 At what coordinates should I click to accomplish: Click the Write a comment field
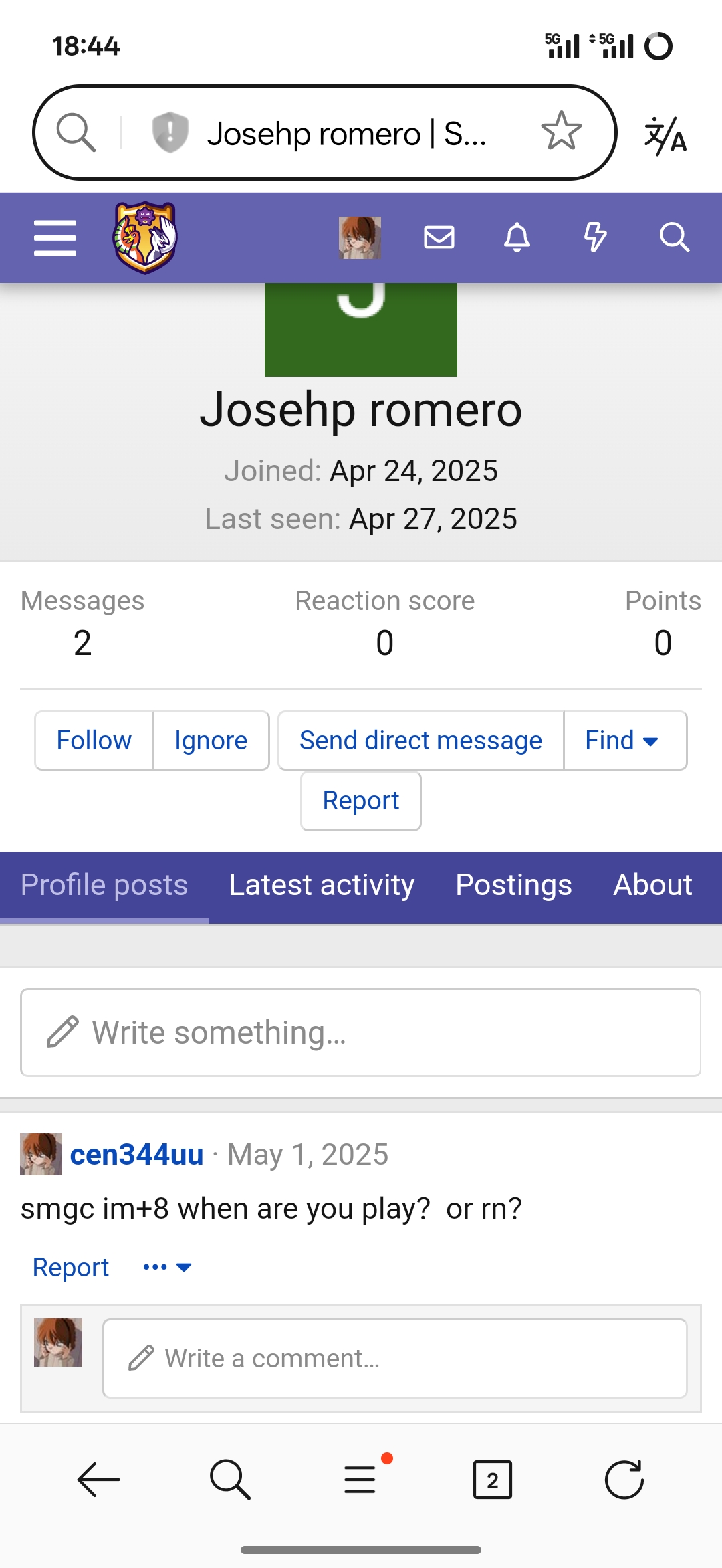(394, 1359)
